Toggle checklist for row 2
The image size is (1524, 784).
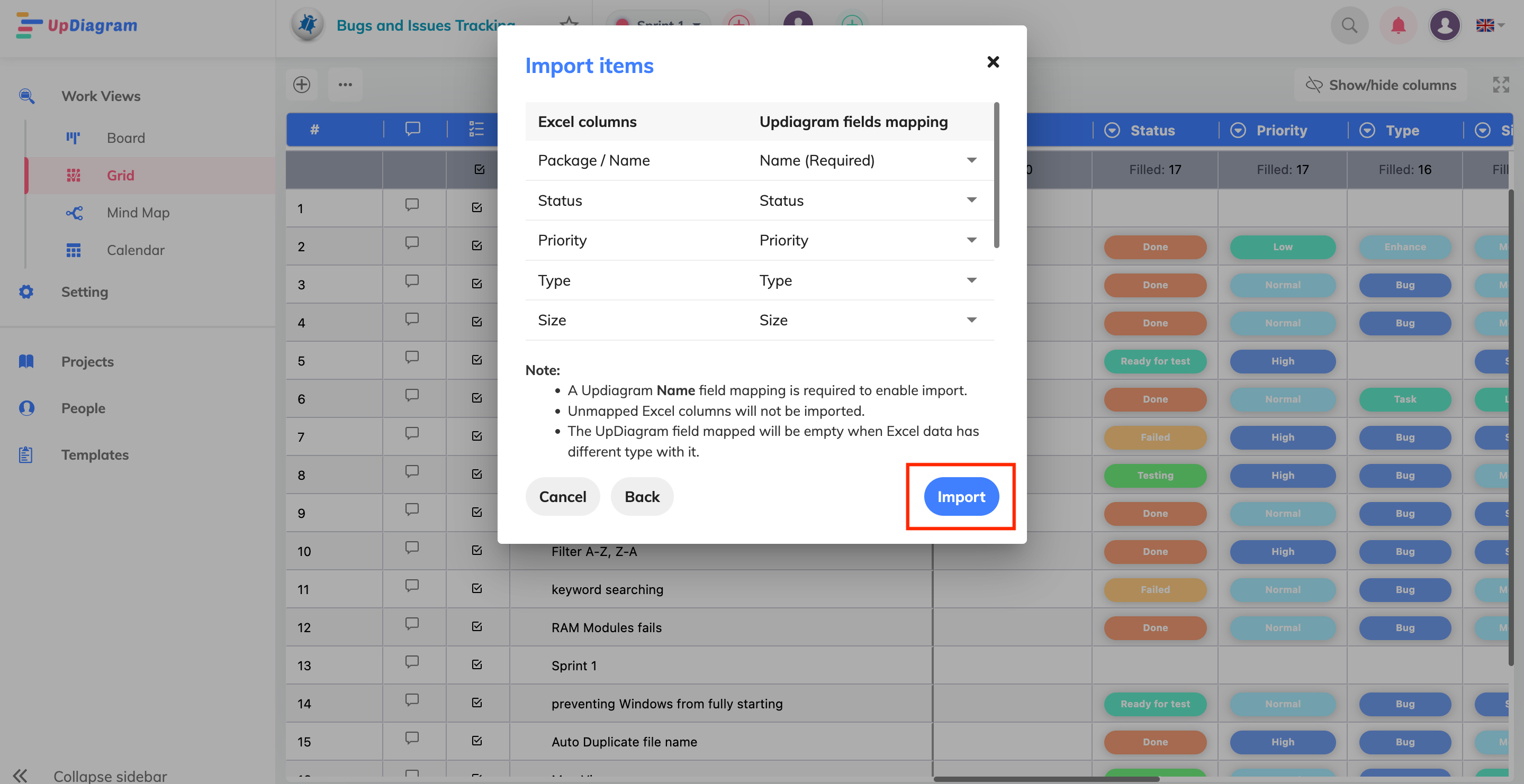pyautogui.click(x=477, y=245)
